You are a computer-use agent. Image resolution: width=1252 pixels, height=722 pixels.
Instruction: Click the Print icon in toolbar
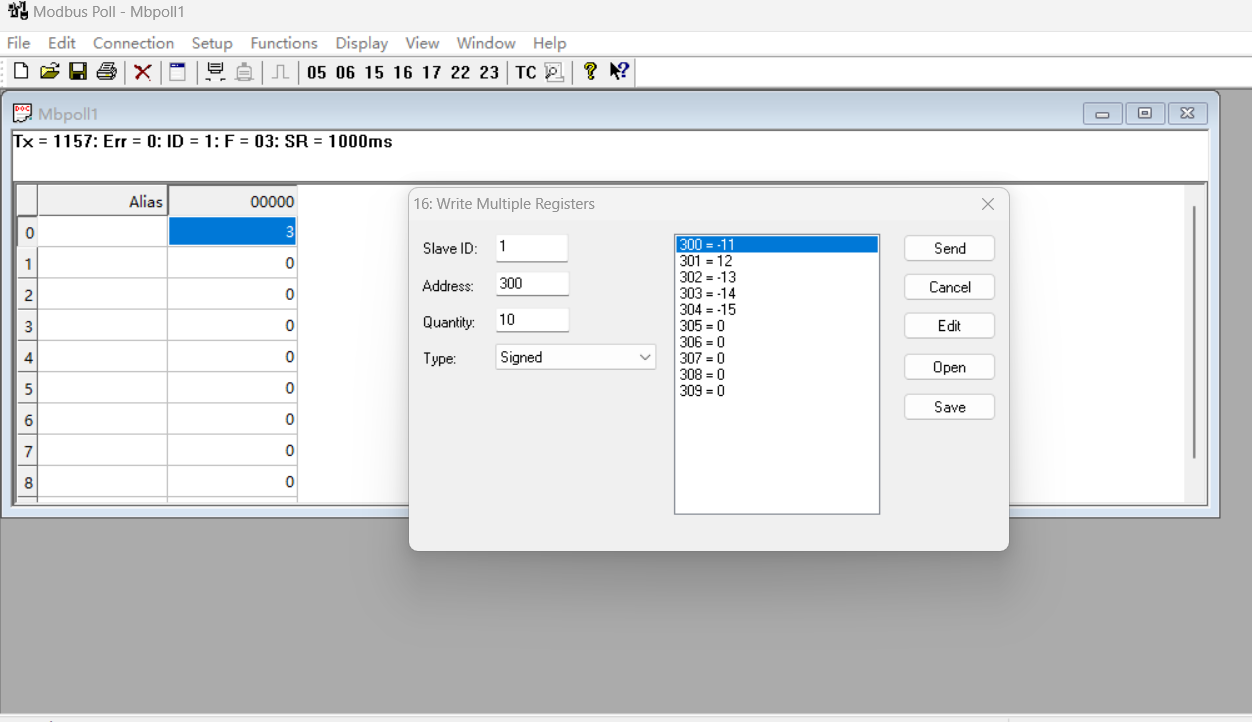tap(106, 72)
